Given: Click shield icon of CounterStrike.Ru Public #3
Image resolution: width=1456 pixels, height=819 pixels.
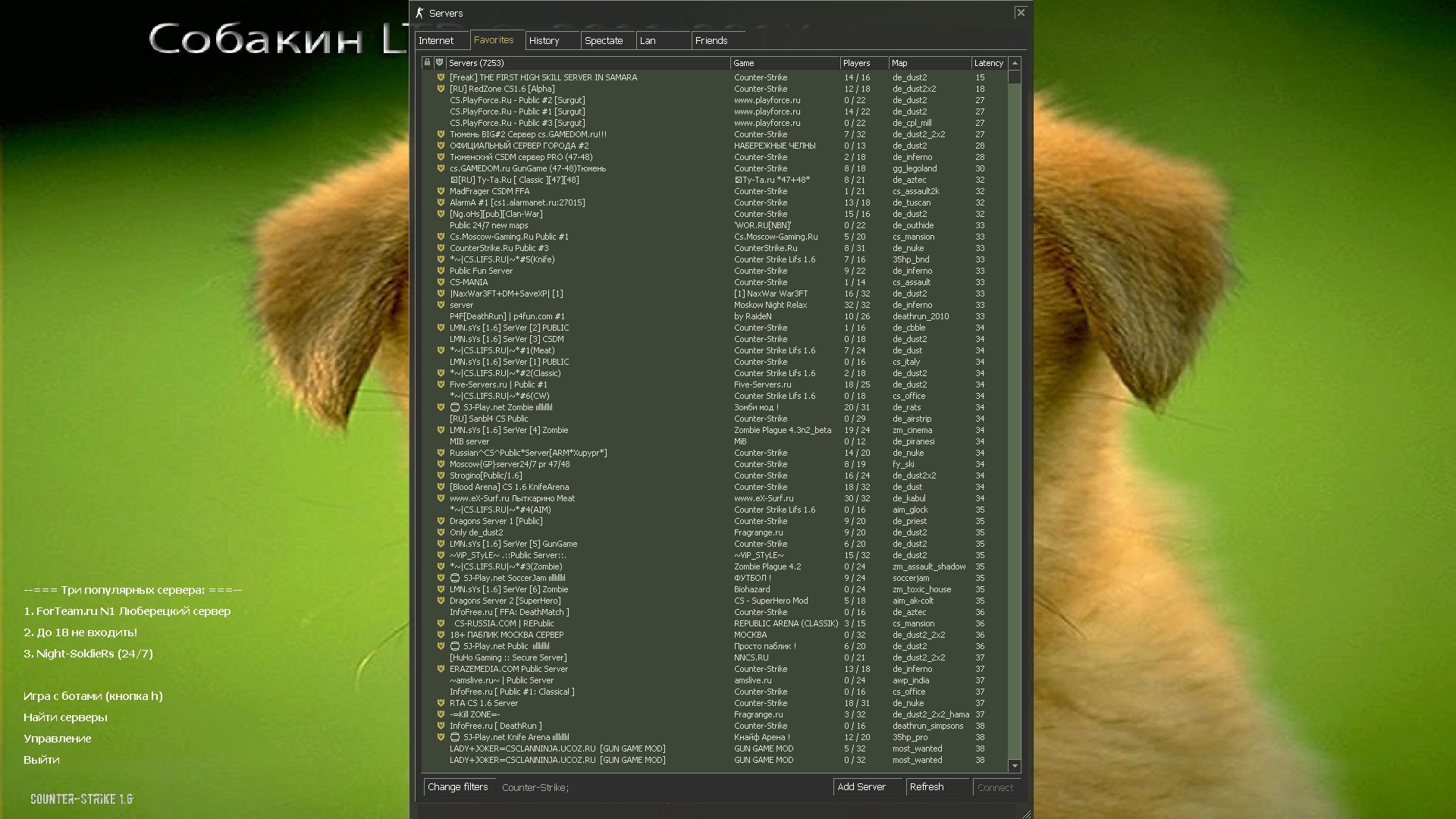Looking at the screenshot, I should pyautogui.click(x=441, y=248).
